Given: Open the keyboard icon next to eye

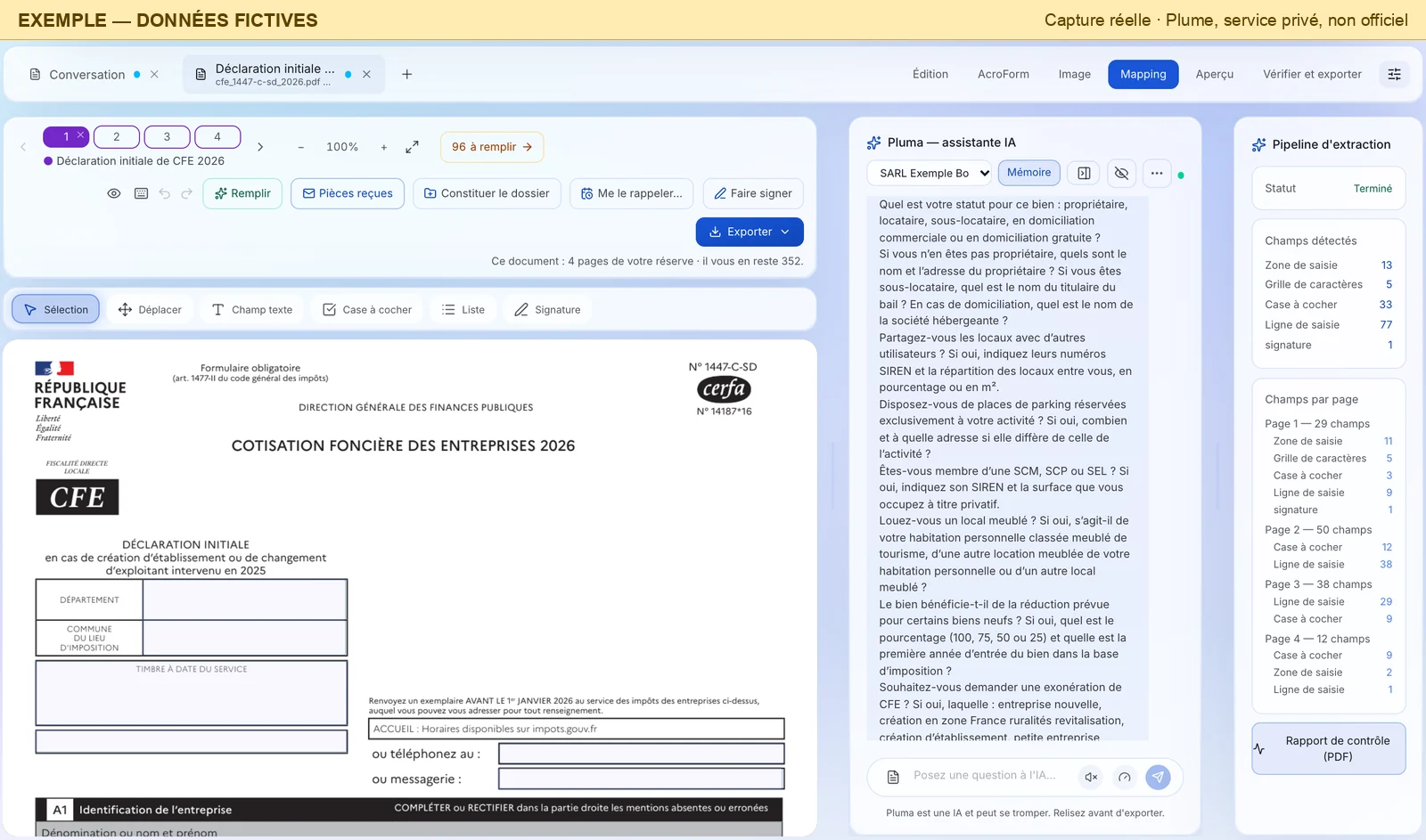Looking at the screenshot, I should (141, 193).
